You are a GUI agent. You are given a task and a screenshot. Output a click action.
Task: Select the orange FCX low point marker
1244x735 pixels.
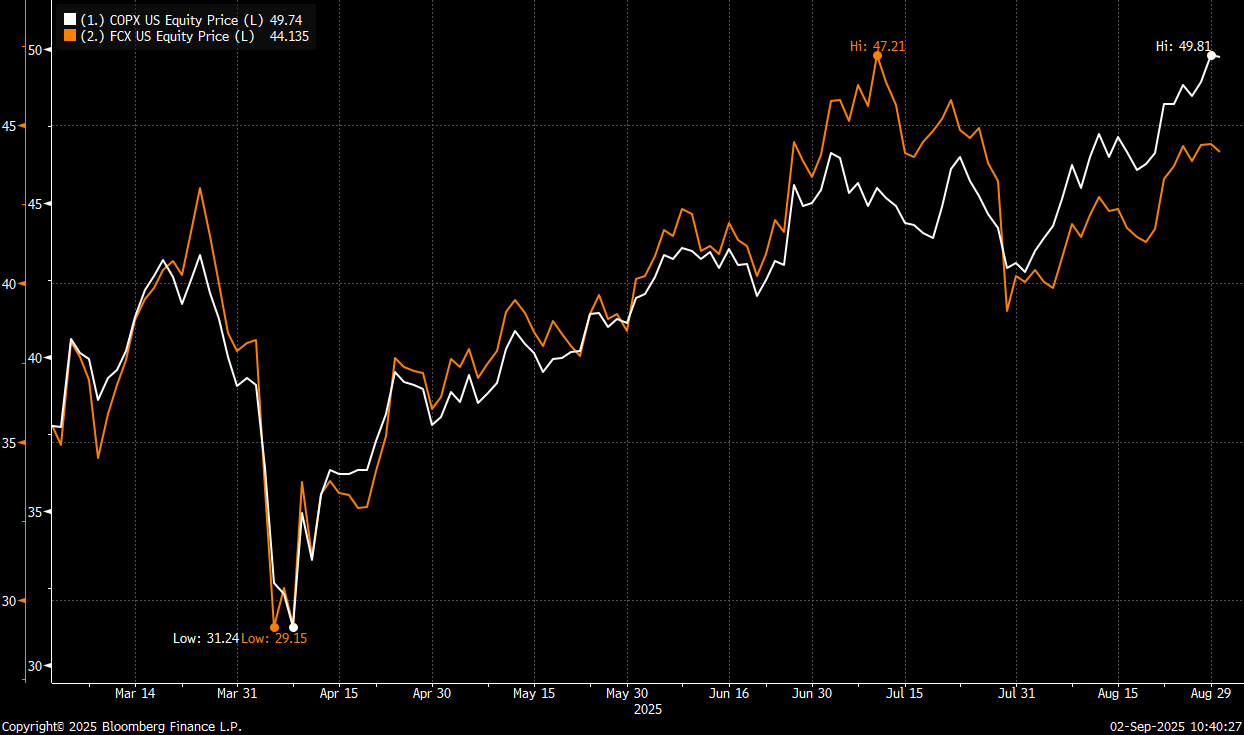[x=274, y=627]
